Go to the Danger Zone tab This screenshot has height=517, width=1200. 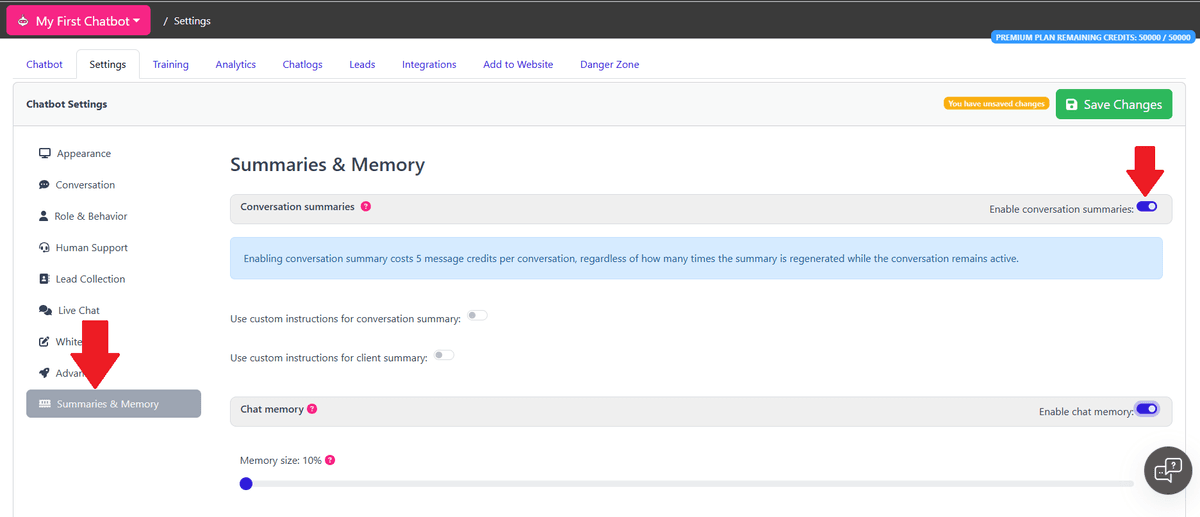[x=609, y=64]
